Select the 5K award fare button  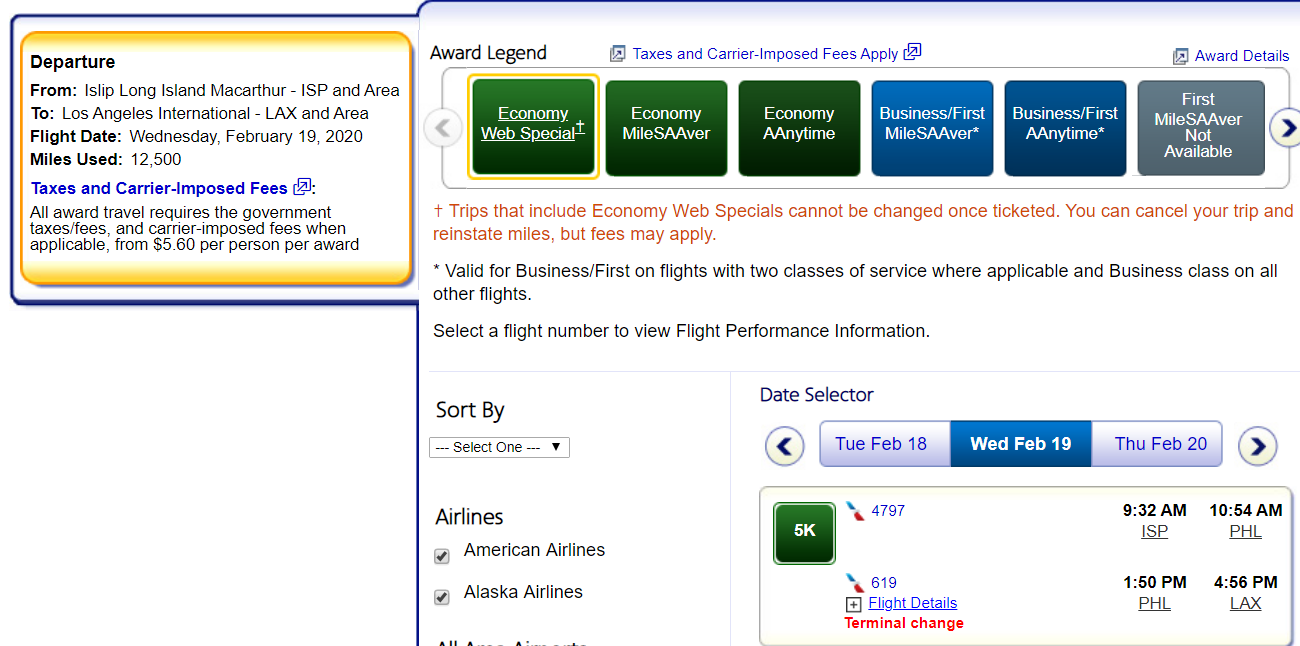pos(804,532)
